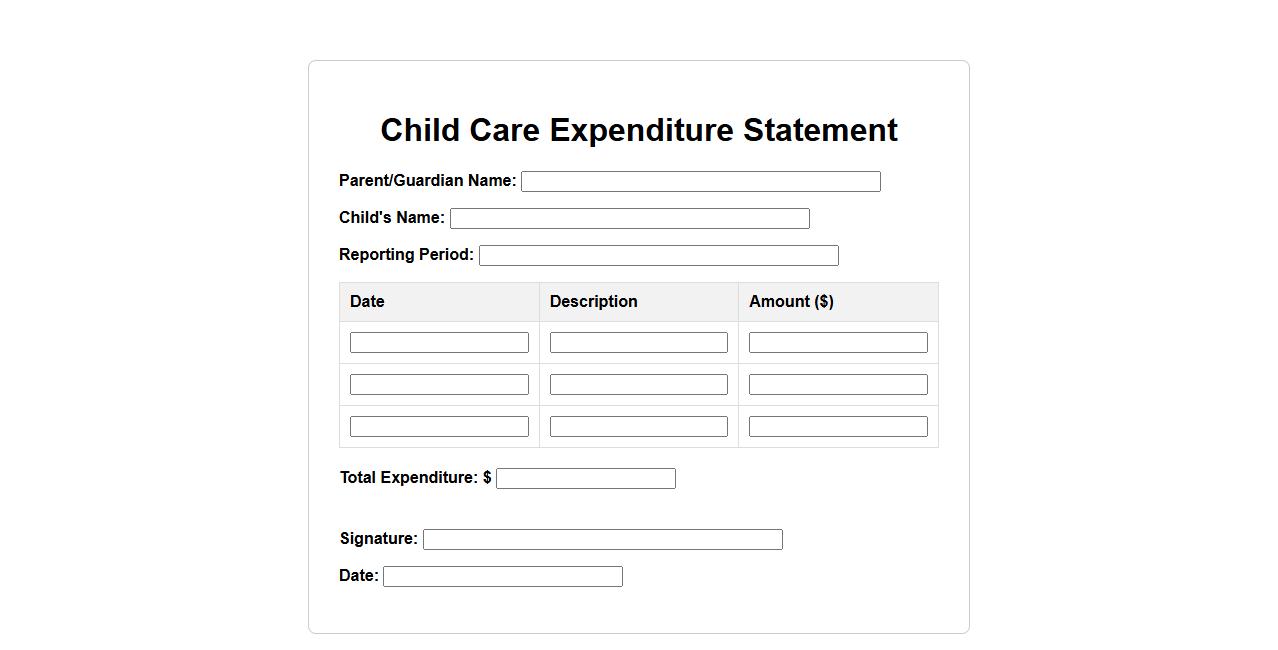
Task: Click the Parent/Guardian Name label
Action: click(427, 181)
